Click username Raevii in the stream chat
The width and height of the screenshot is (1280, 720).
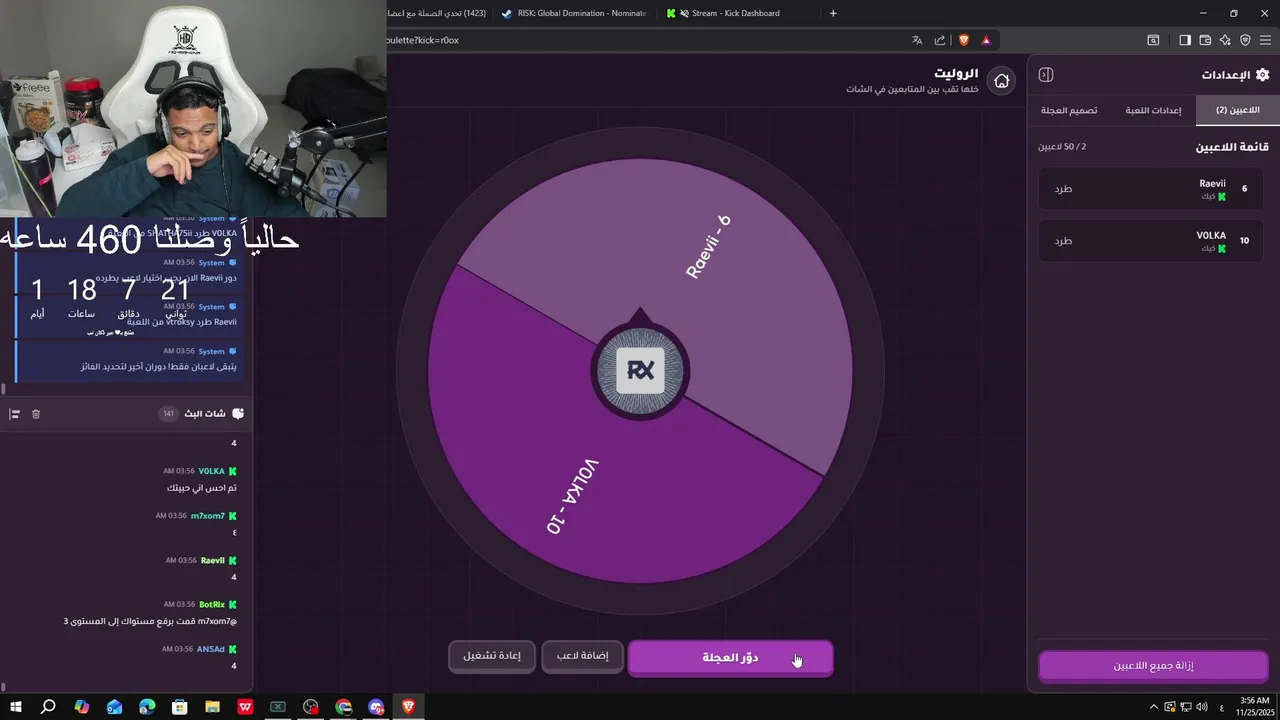(213, 561)
